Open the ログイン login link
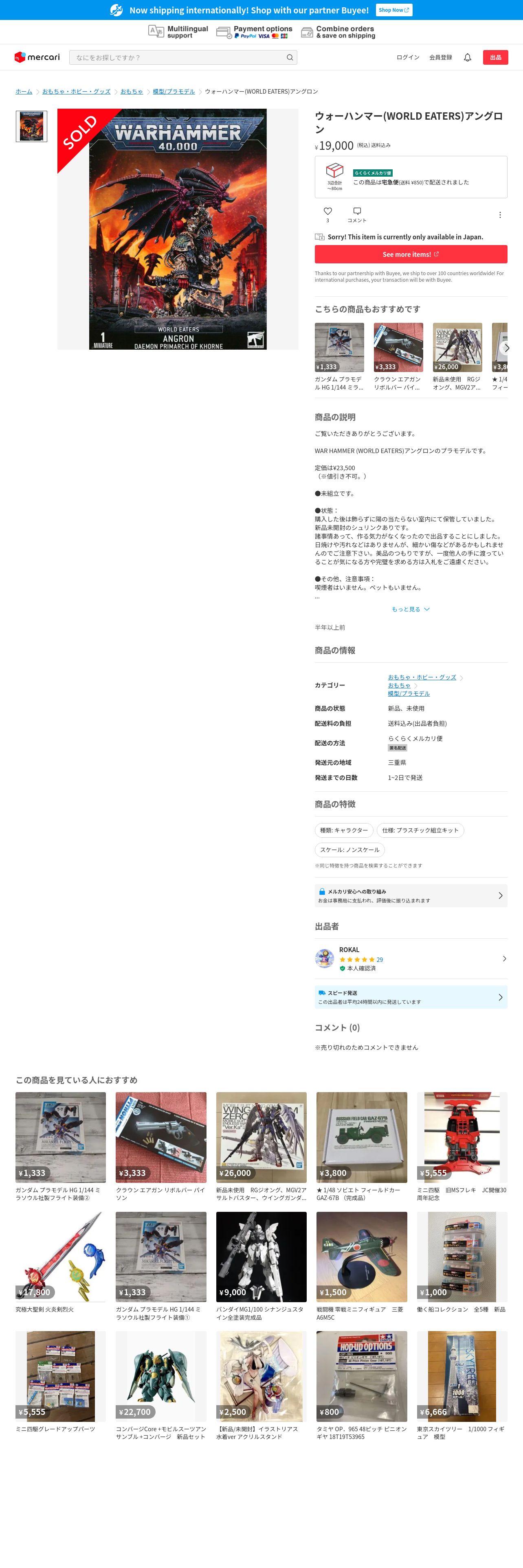Image resolution: width=523 pixels, height=1568 pixels. (x=408, y=57)
